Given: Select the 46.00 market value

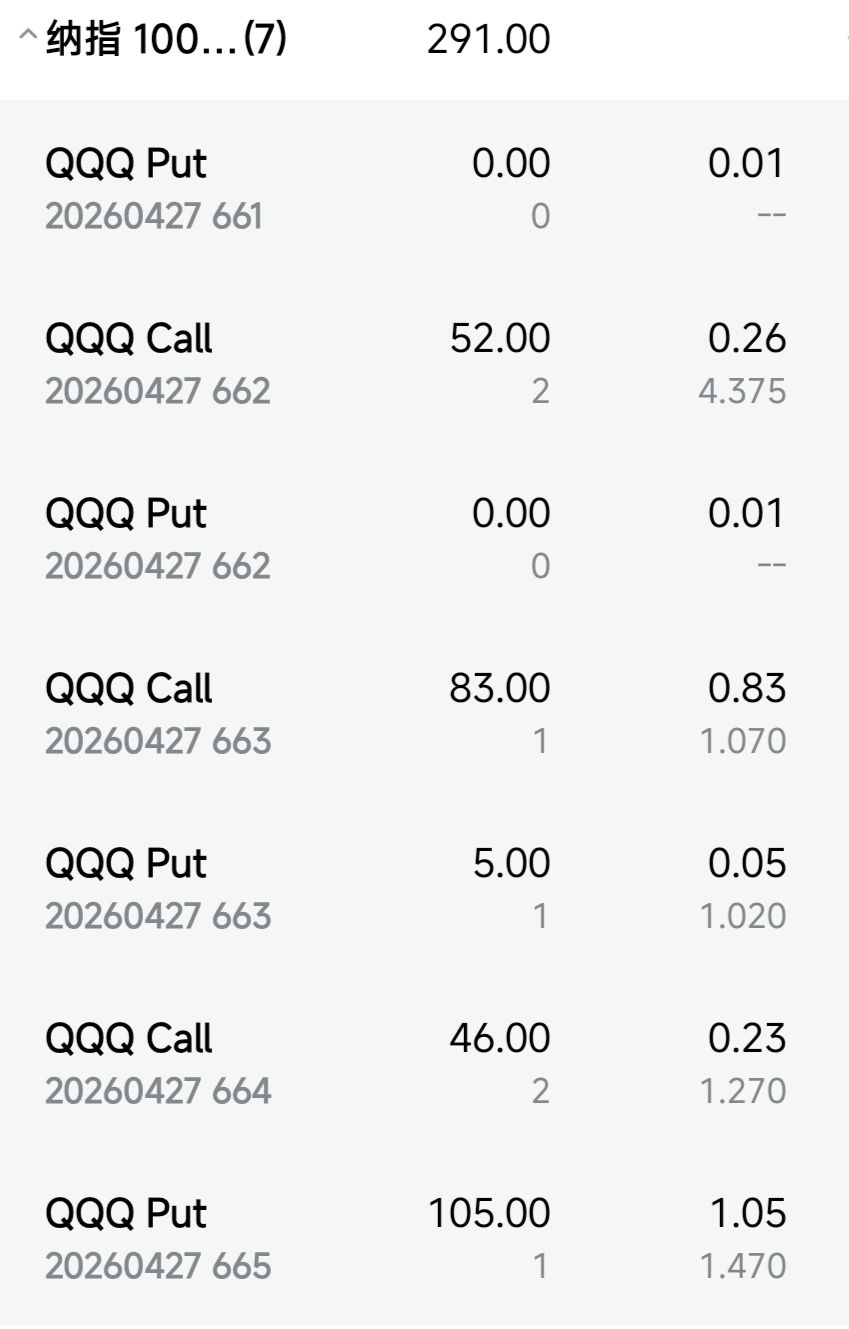Looking at the screenshot, I should 500,1038.
